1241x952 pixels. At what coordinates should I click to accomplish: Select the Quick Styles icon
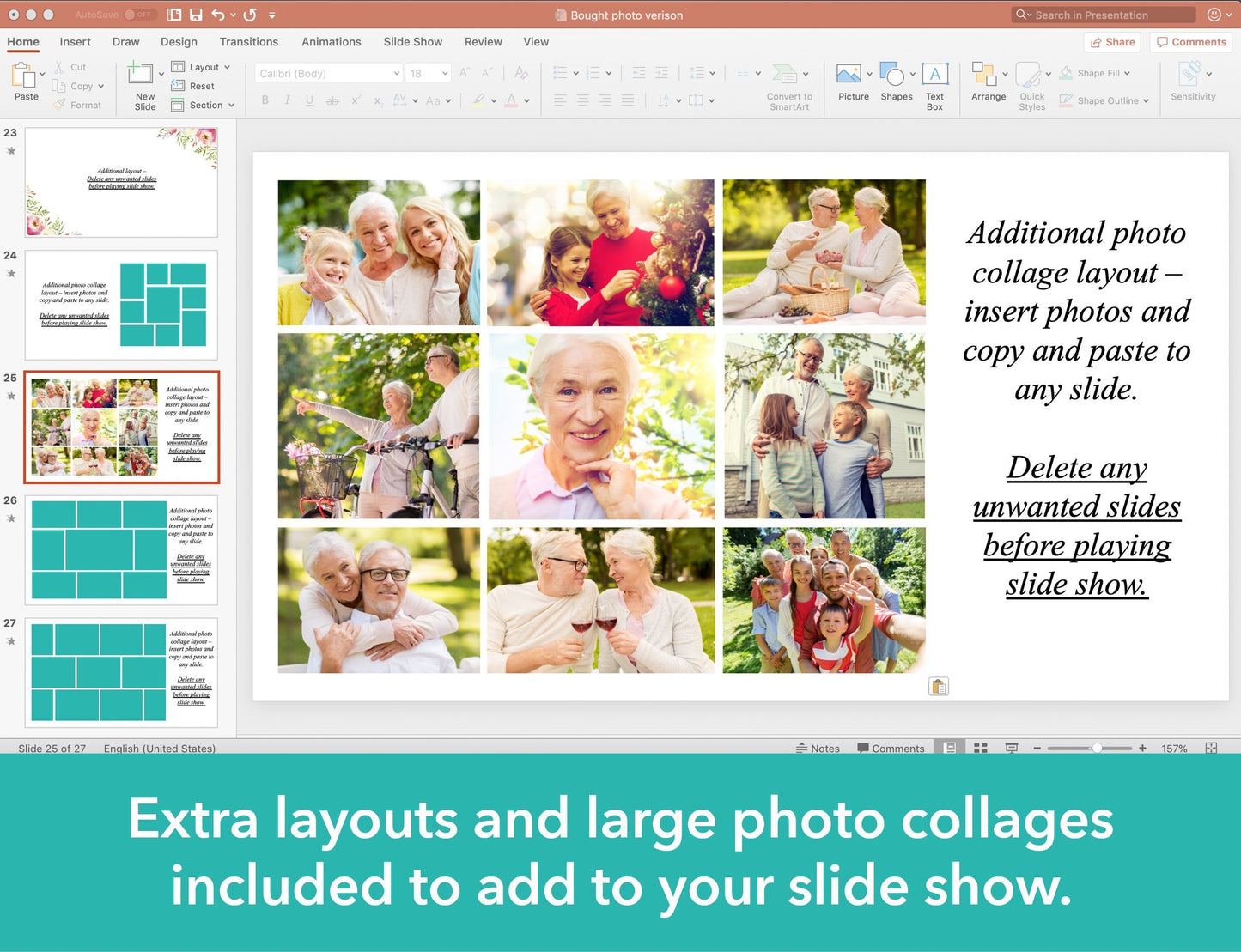[x=1031, y=82]
